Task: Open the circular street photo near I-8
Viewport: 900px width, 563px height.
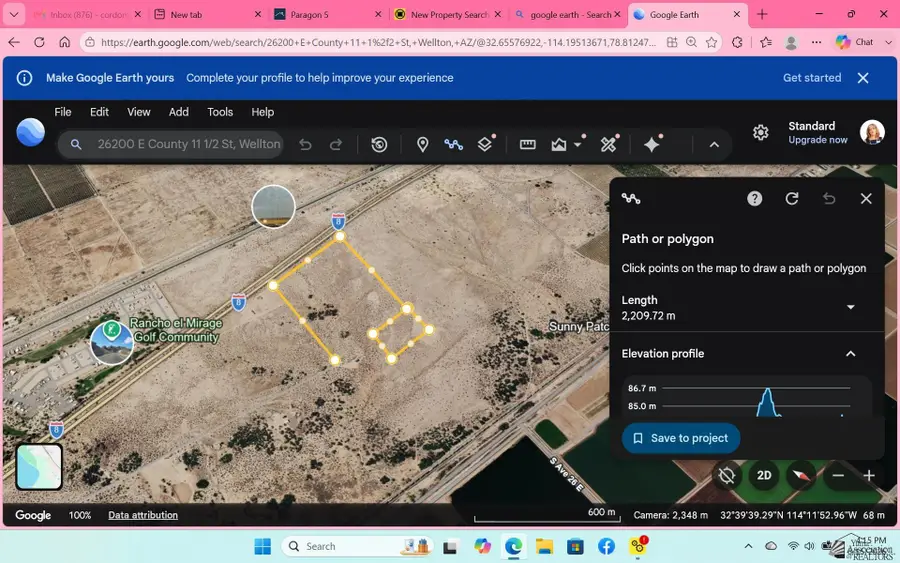Action: 273,207
